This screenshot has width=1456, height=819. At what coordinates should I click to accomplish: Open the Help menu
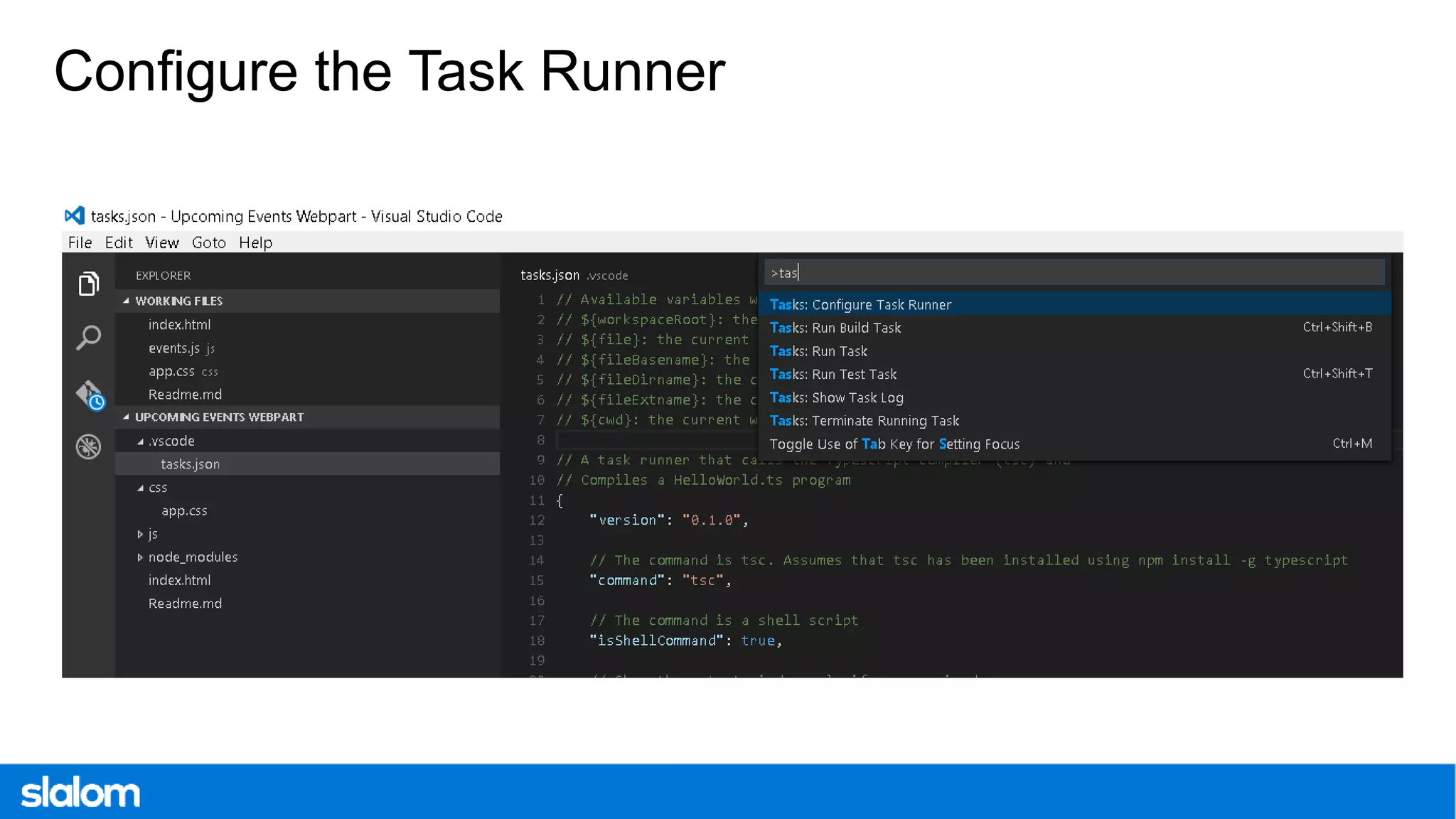[255, 242]
